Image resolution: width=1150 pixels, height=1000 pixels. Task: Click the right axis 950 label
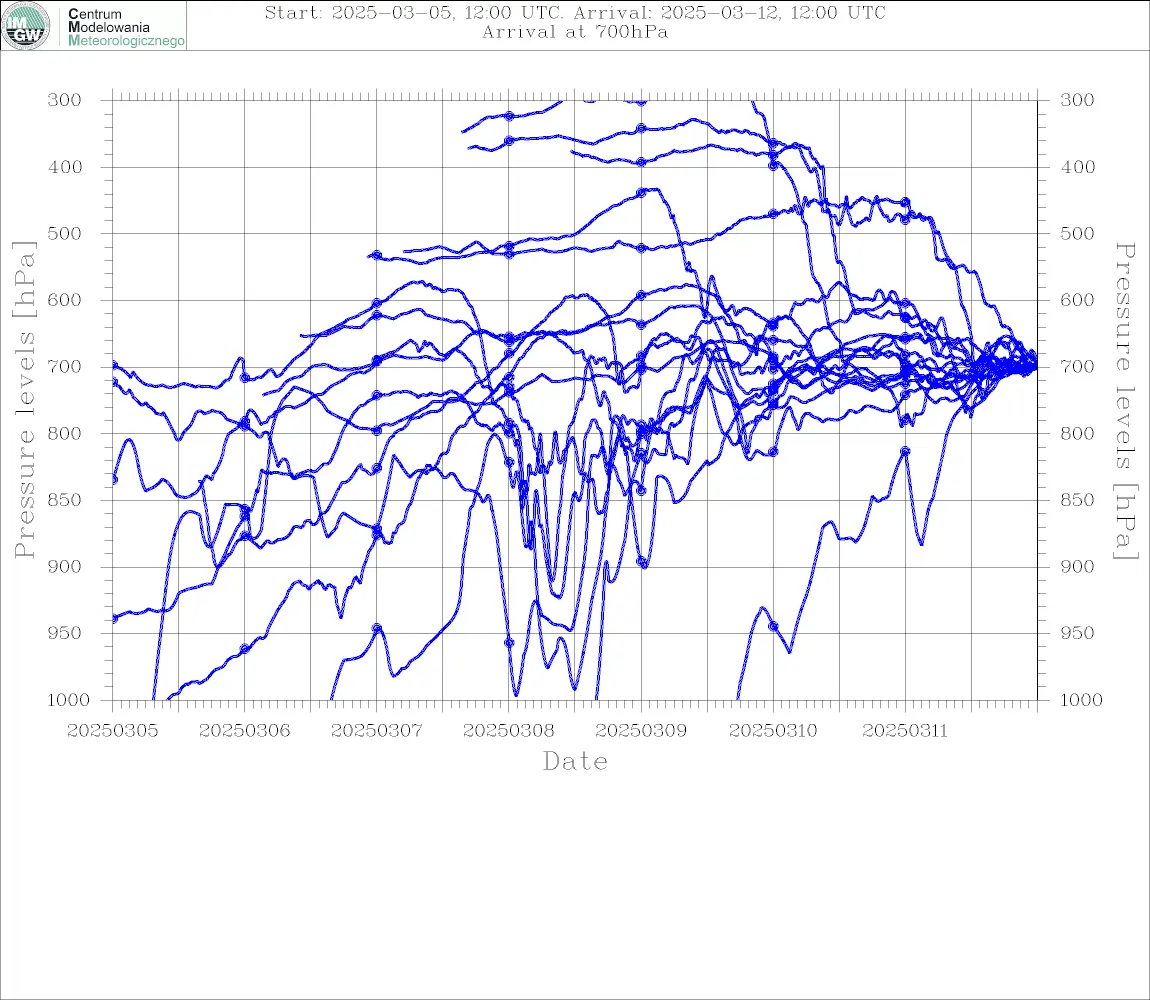coord(1077,633)
